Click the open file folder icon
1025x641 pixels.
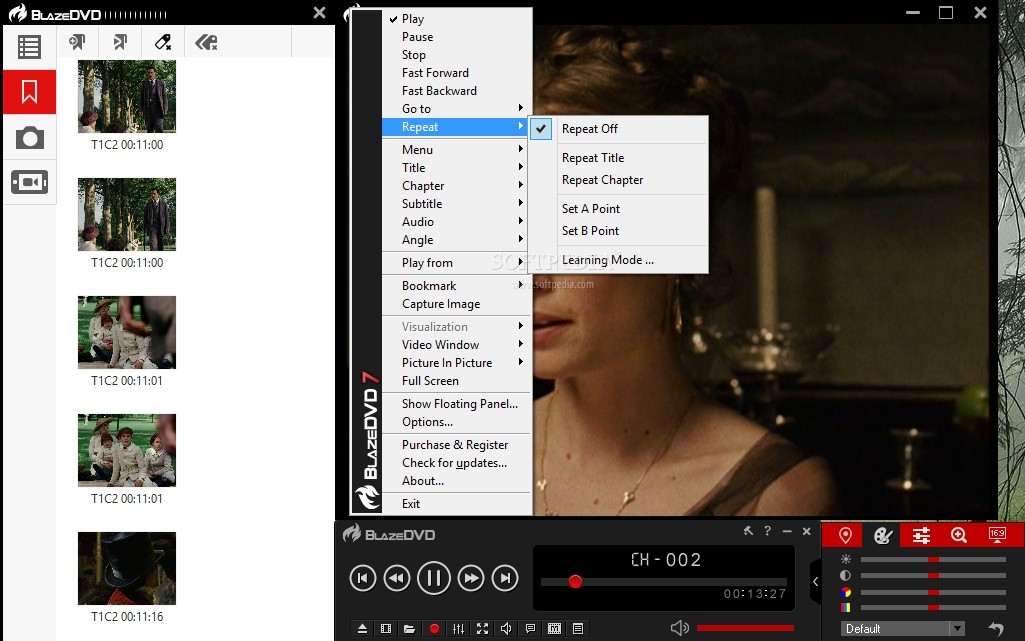(409, 629)
